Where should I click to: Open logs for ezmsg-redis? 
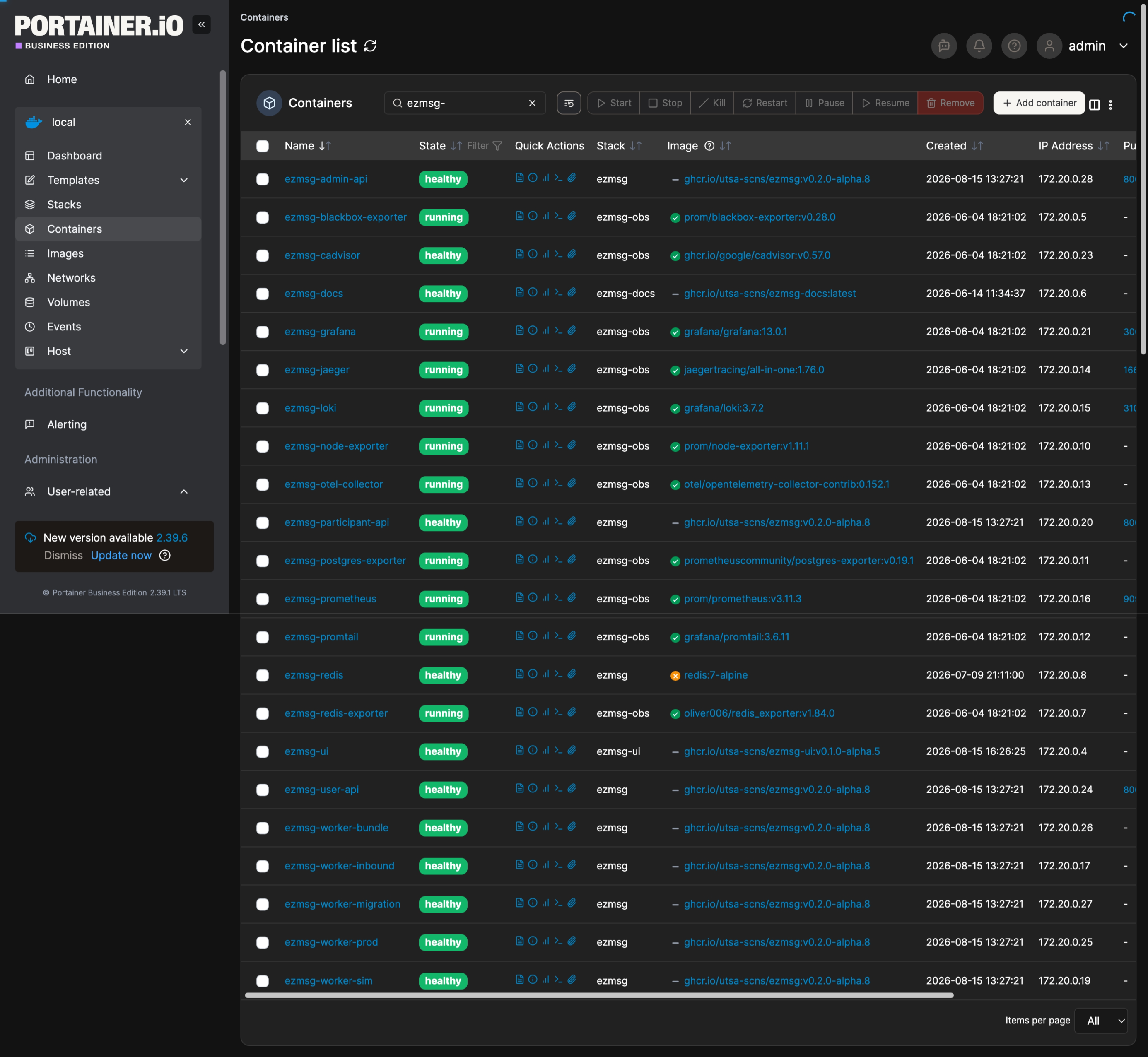coord(519,674)
